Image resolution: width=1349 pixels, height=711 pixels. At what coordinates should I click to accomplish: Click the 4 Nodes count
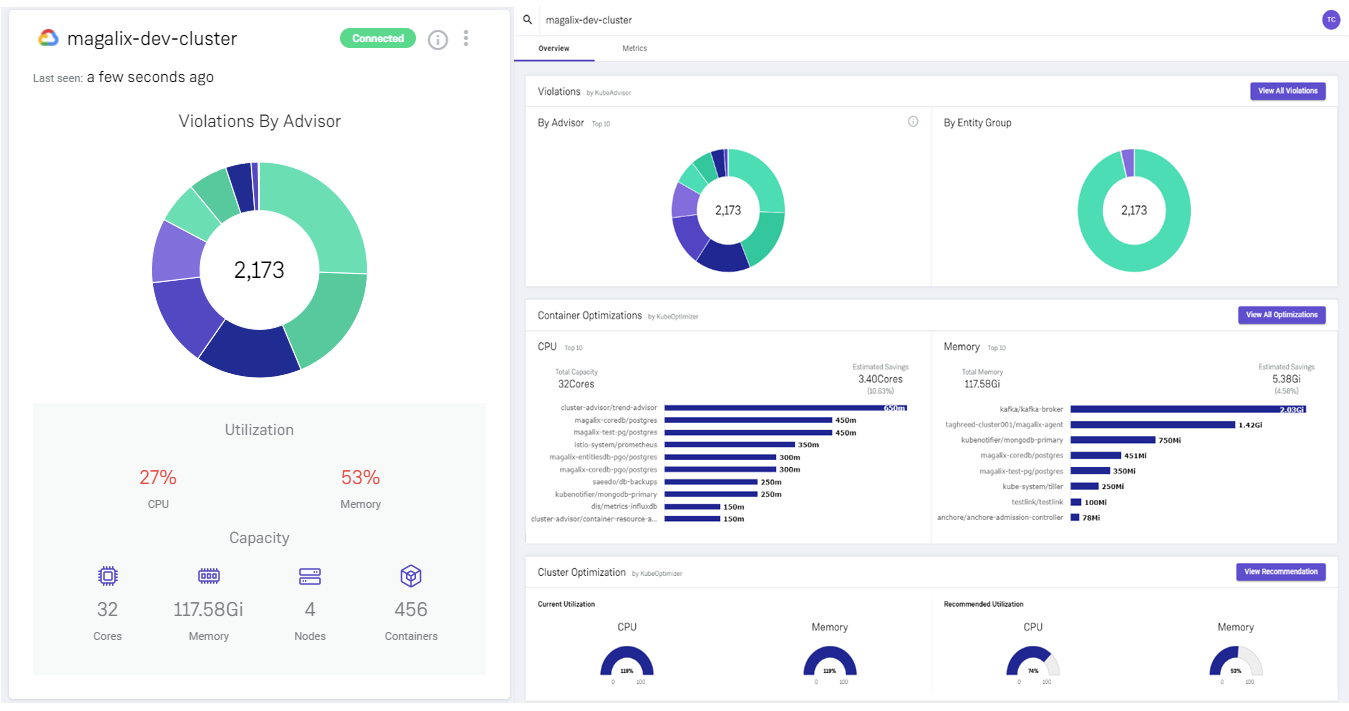[x=310, y=609]
